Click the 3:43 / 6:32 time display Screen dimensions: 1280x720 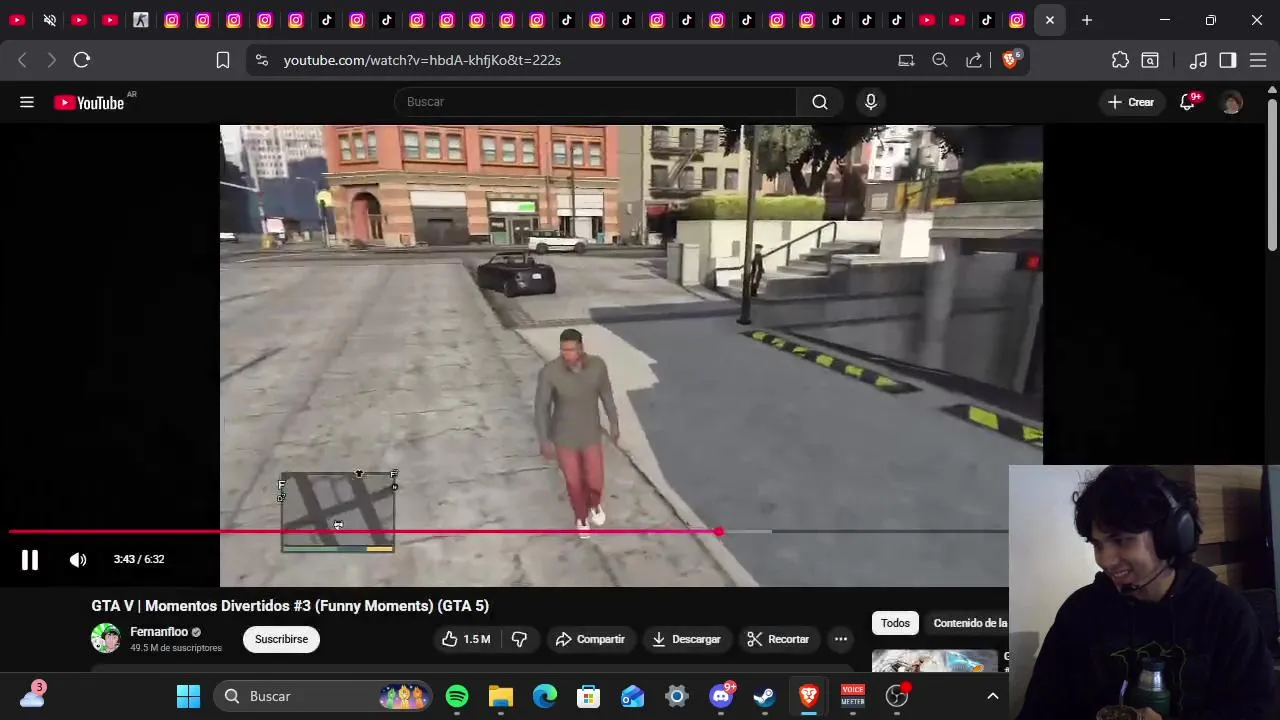tap(139, 559)
